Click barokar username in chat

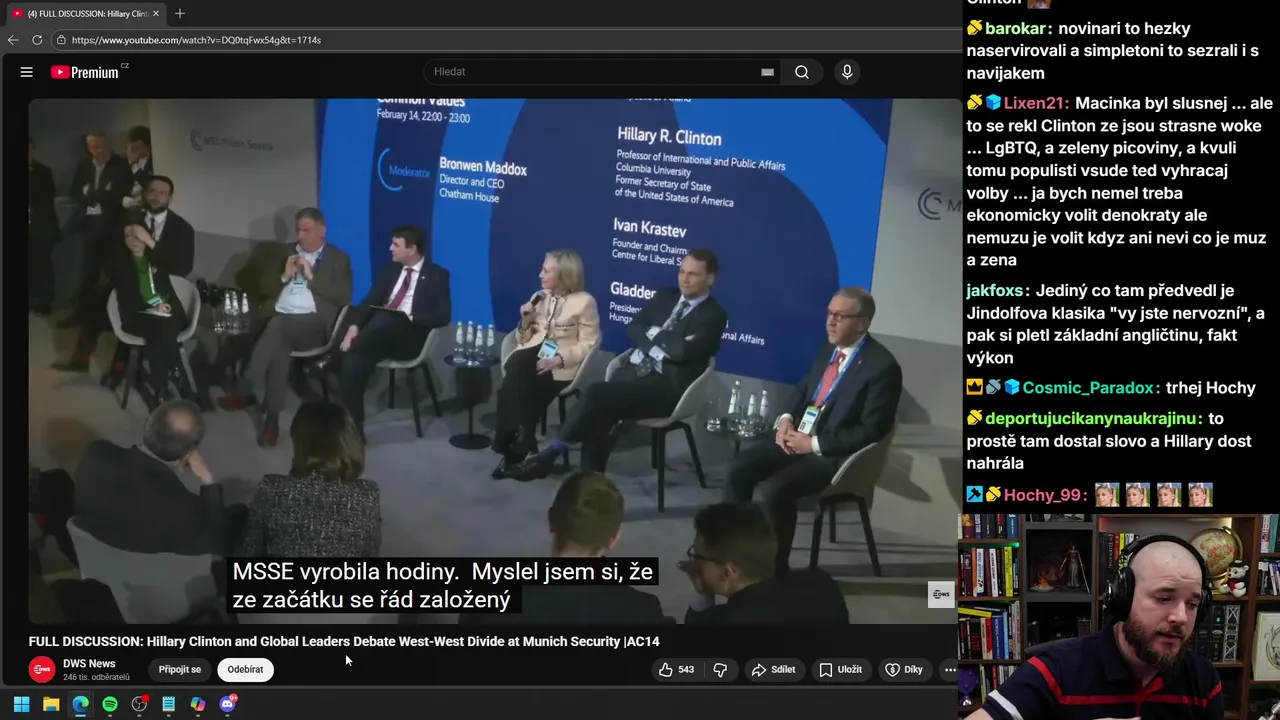tap(1015, 28)
